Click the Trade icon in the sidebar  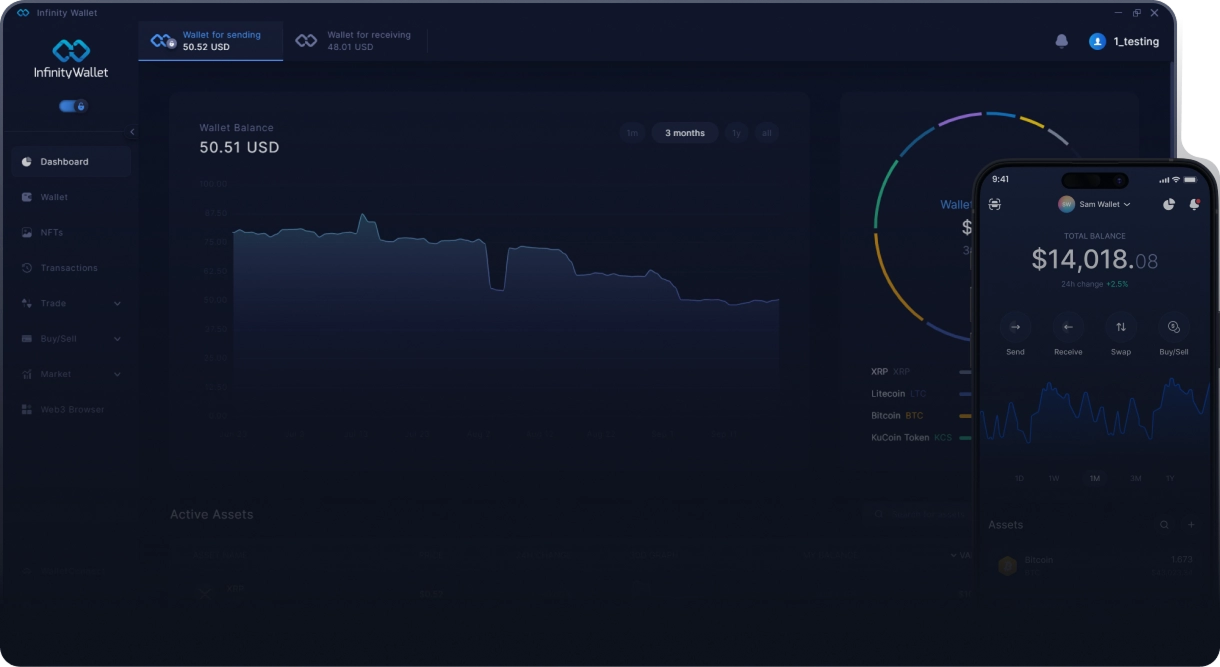27,303
